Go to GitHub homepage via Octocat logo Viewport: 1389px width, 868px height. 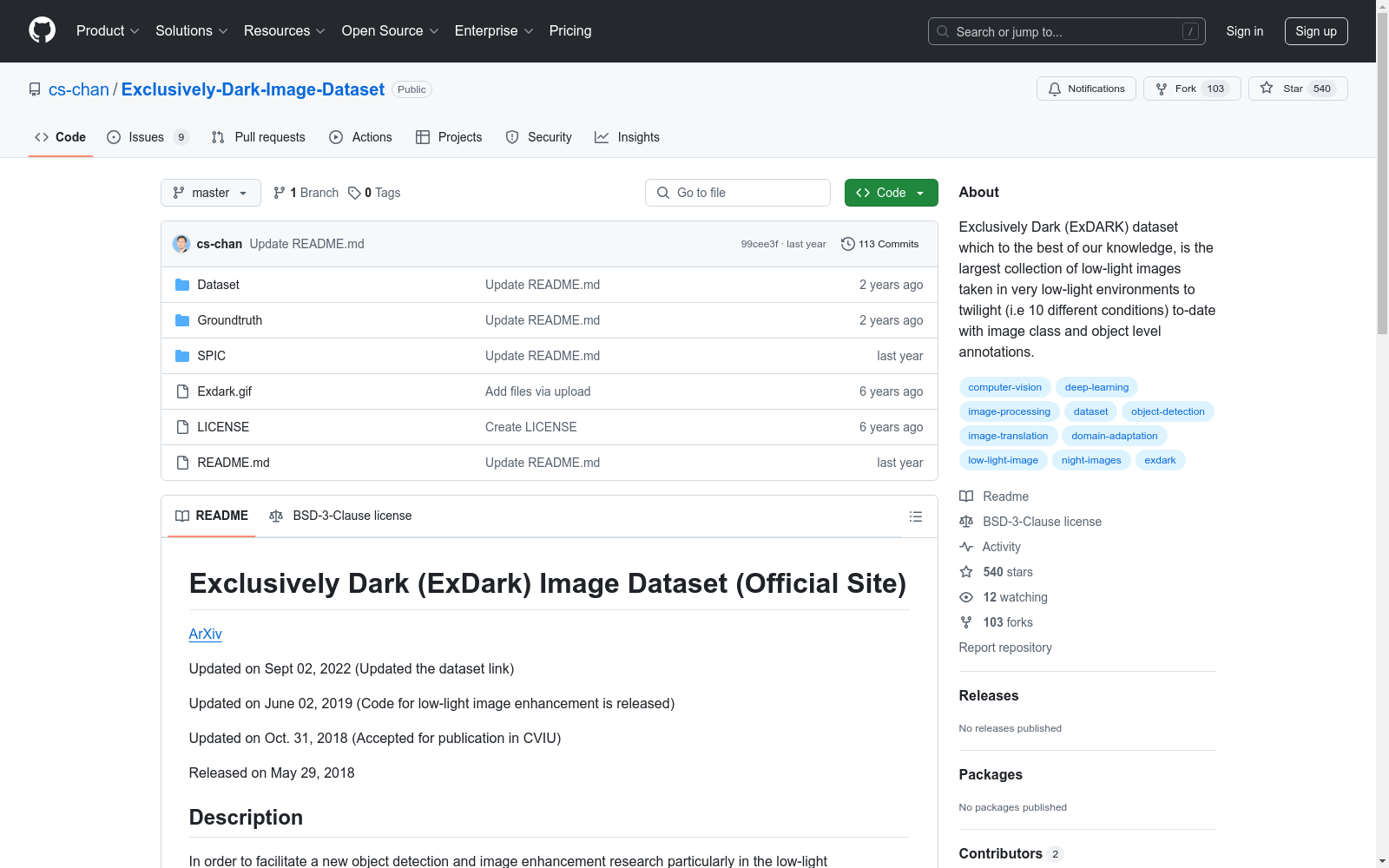click(42, 30)
